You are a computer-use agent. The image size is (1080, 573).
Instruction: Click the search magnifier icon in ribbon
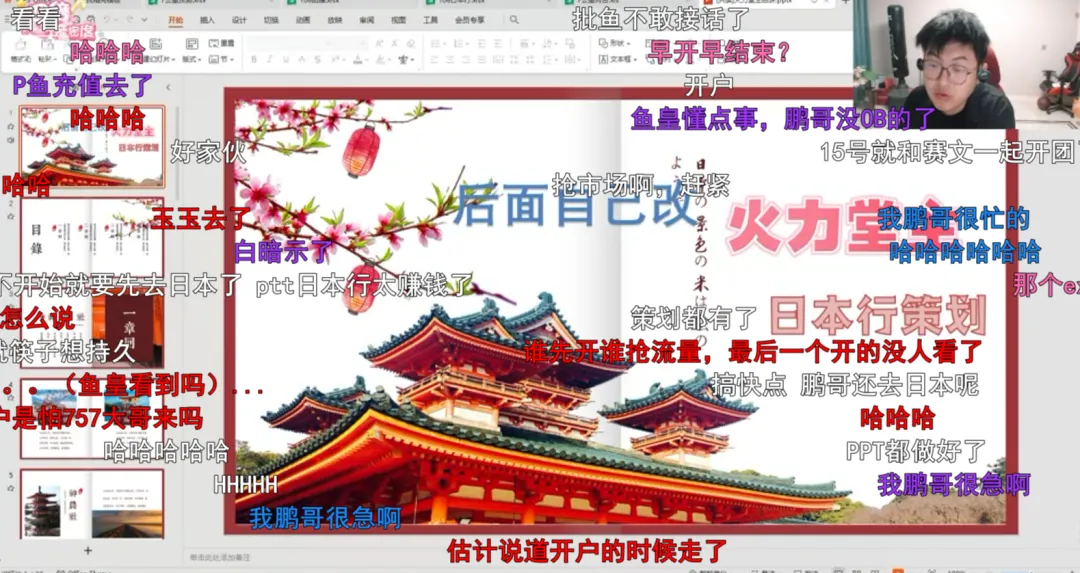(515, 21)
